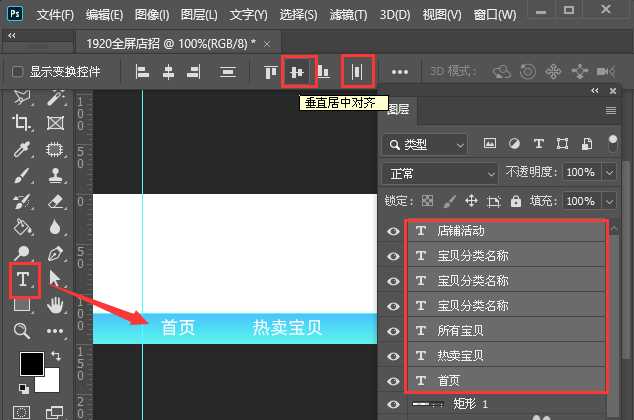Click the lock all layers icon
This screenshot has height=420, width=634.
click(x=516, y=201)
